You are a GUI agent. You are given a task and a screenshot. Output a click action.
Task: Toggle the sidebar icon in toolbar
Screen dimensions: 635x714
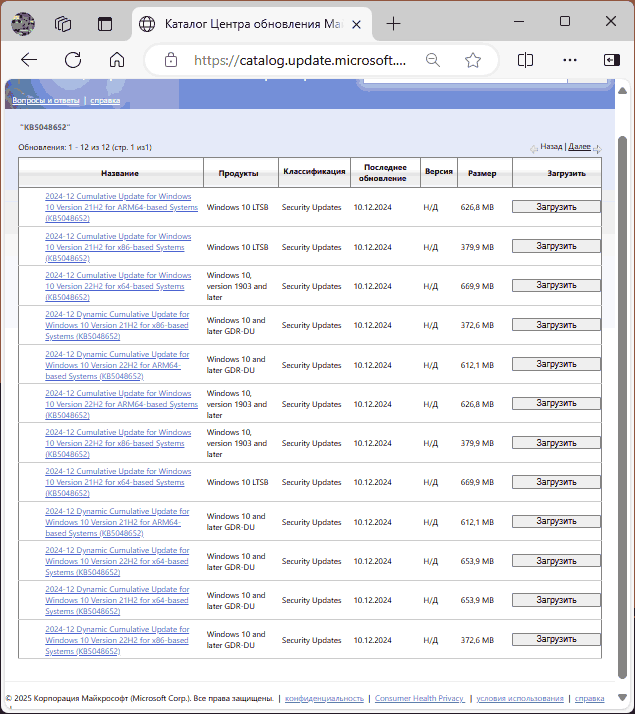(611, 60)
